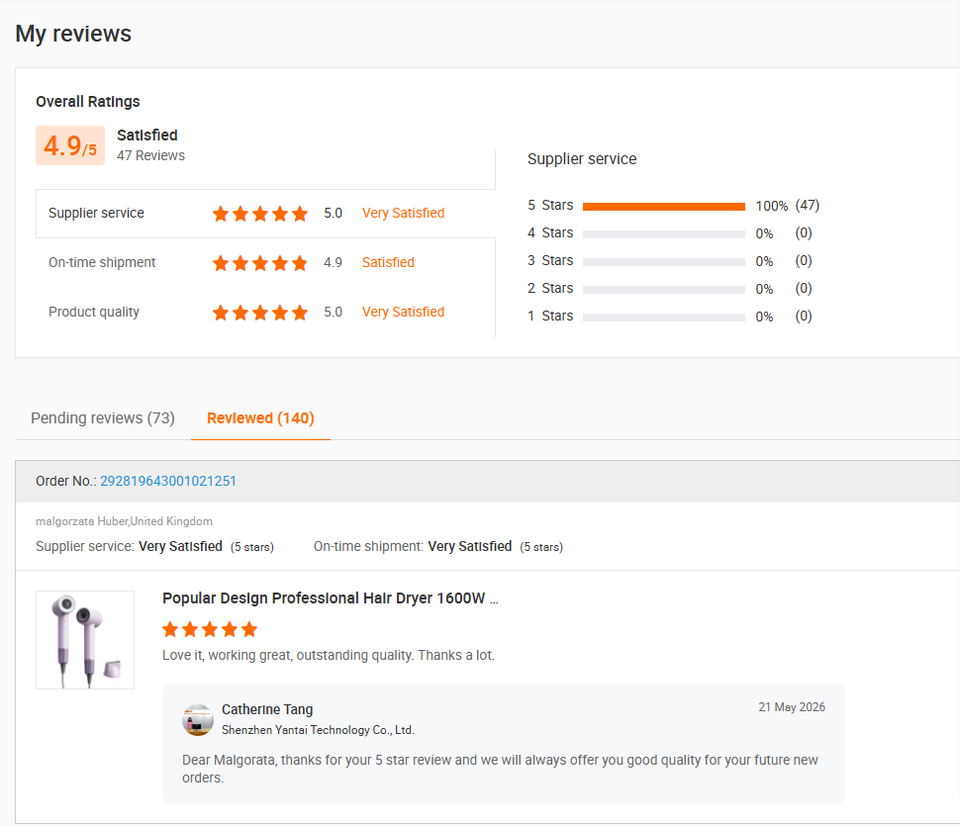Click the 4.9/5 overall score badge
The width and height of the screenshot is (960, 825).
(x=70, y=146)
